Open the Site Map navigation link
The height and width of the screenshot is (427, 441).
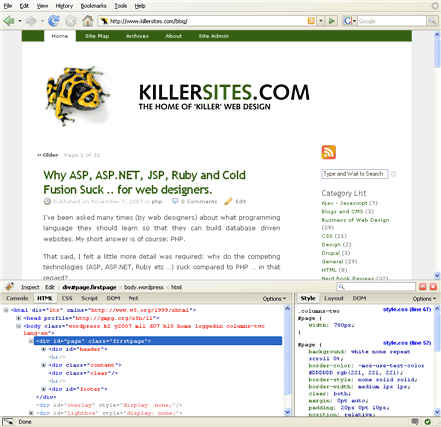coord(97,36)
